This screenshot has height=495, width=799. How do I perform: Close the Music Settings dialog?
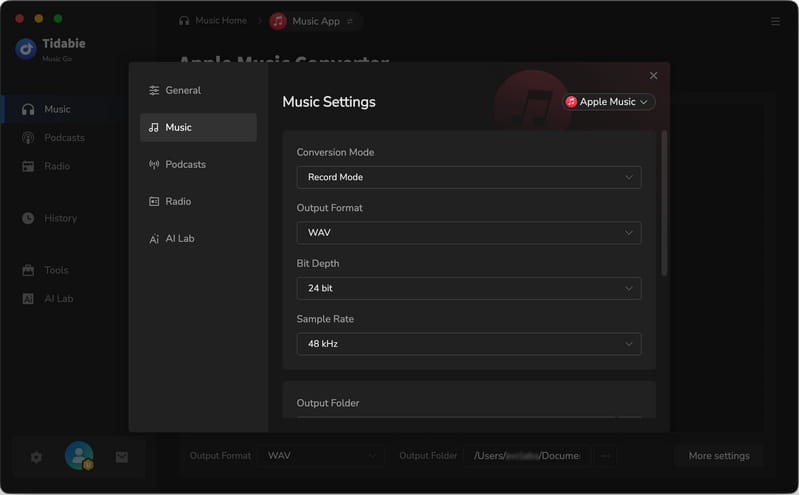pyautogui.click(x=653, y=75)
